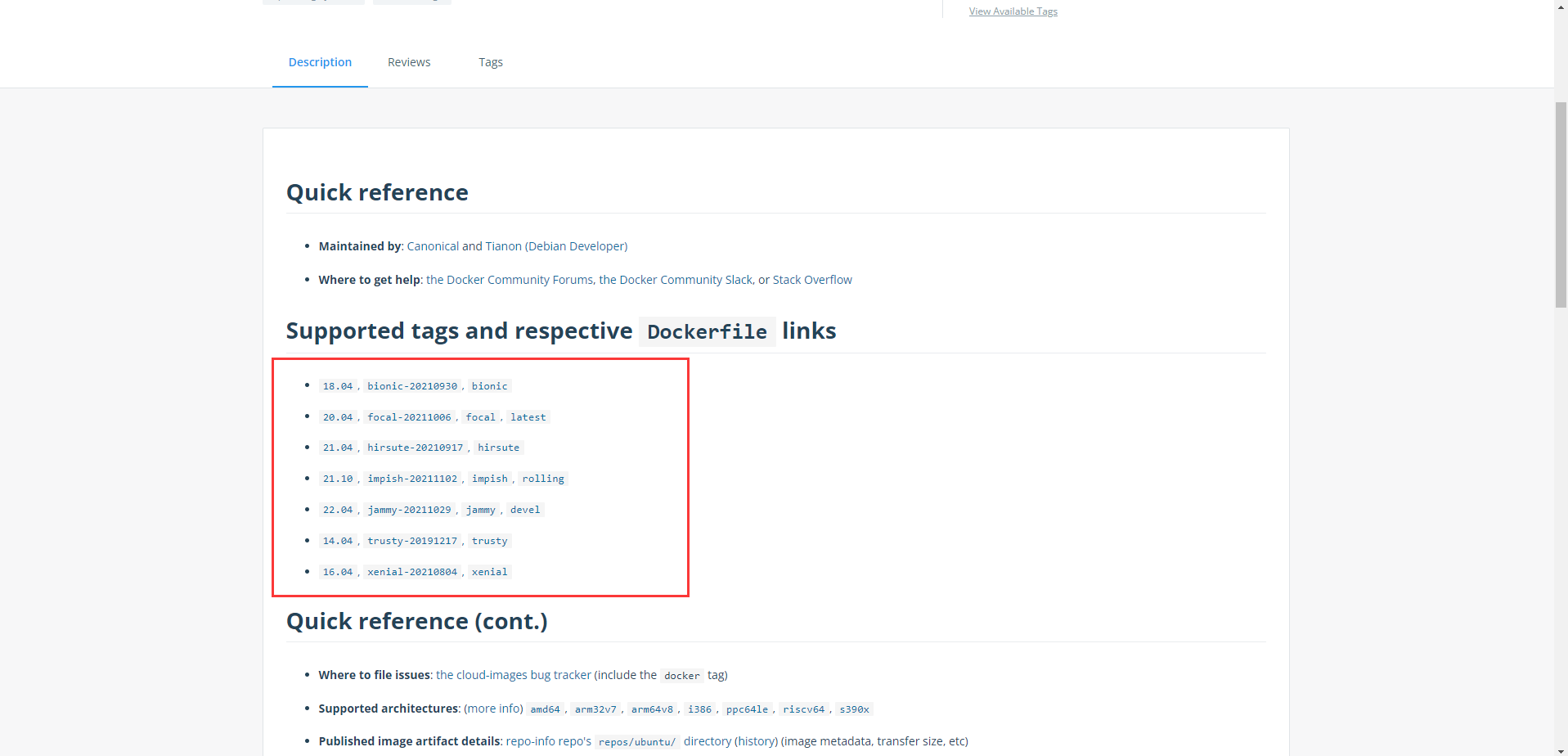
Task: Click the 'more info' architectures link
Action: click(x=493, y=709)
